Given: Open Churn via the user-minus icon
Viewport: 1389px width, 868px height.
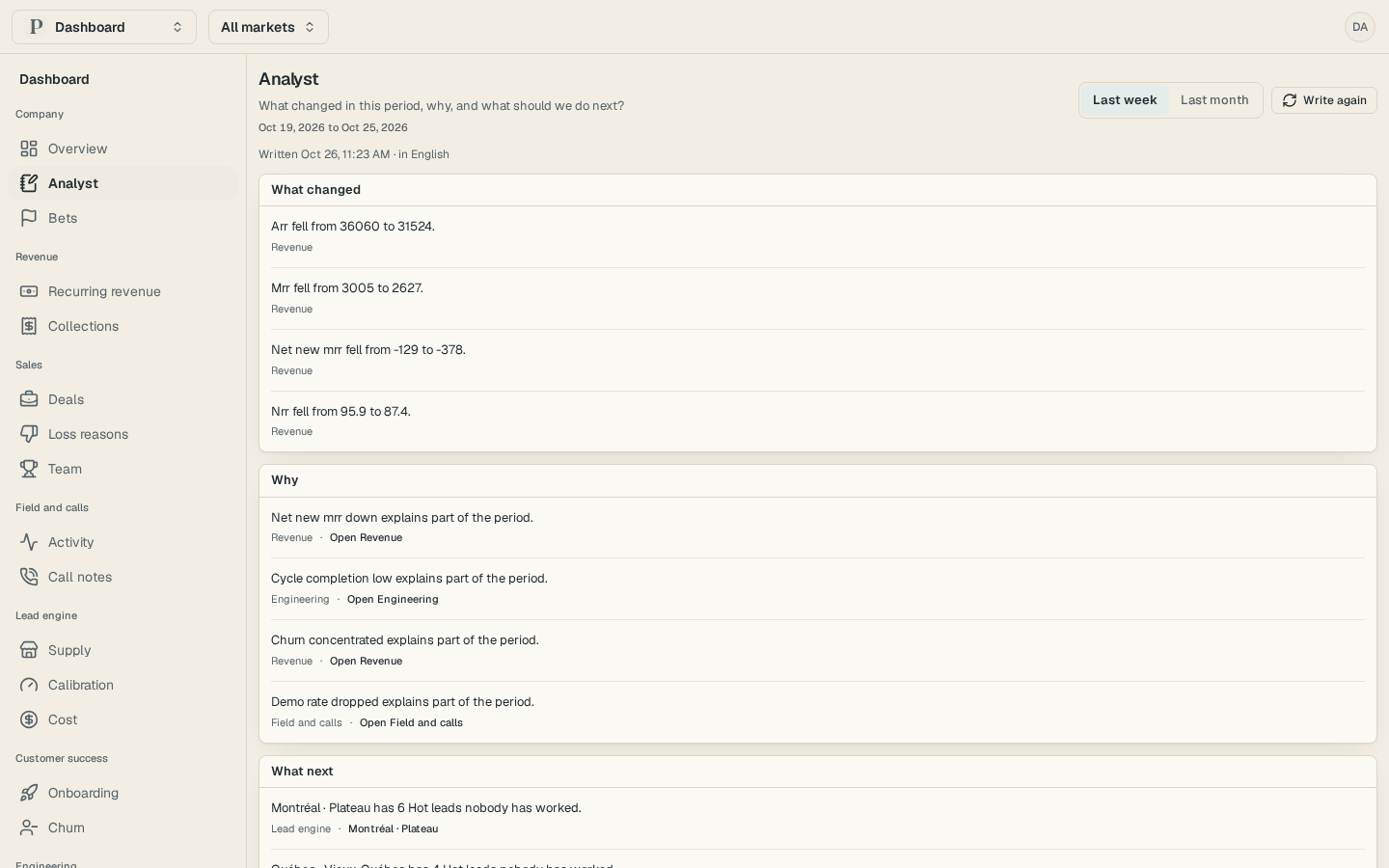Looking at the screenshot, I should (x=29, y=827).
